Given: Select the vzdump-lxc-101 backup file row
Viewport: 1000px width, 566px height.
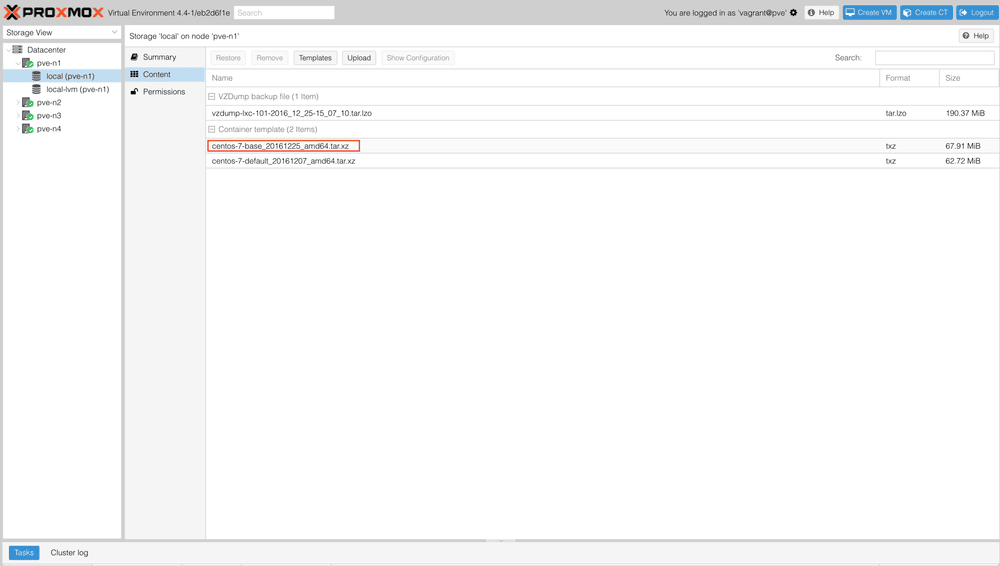Looking at the screenshot, I should click(602, 113).
